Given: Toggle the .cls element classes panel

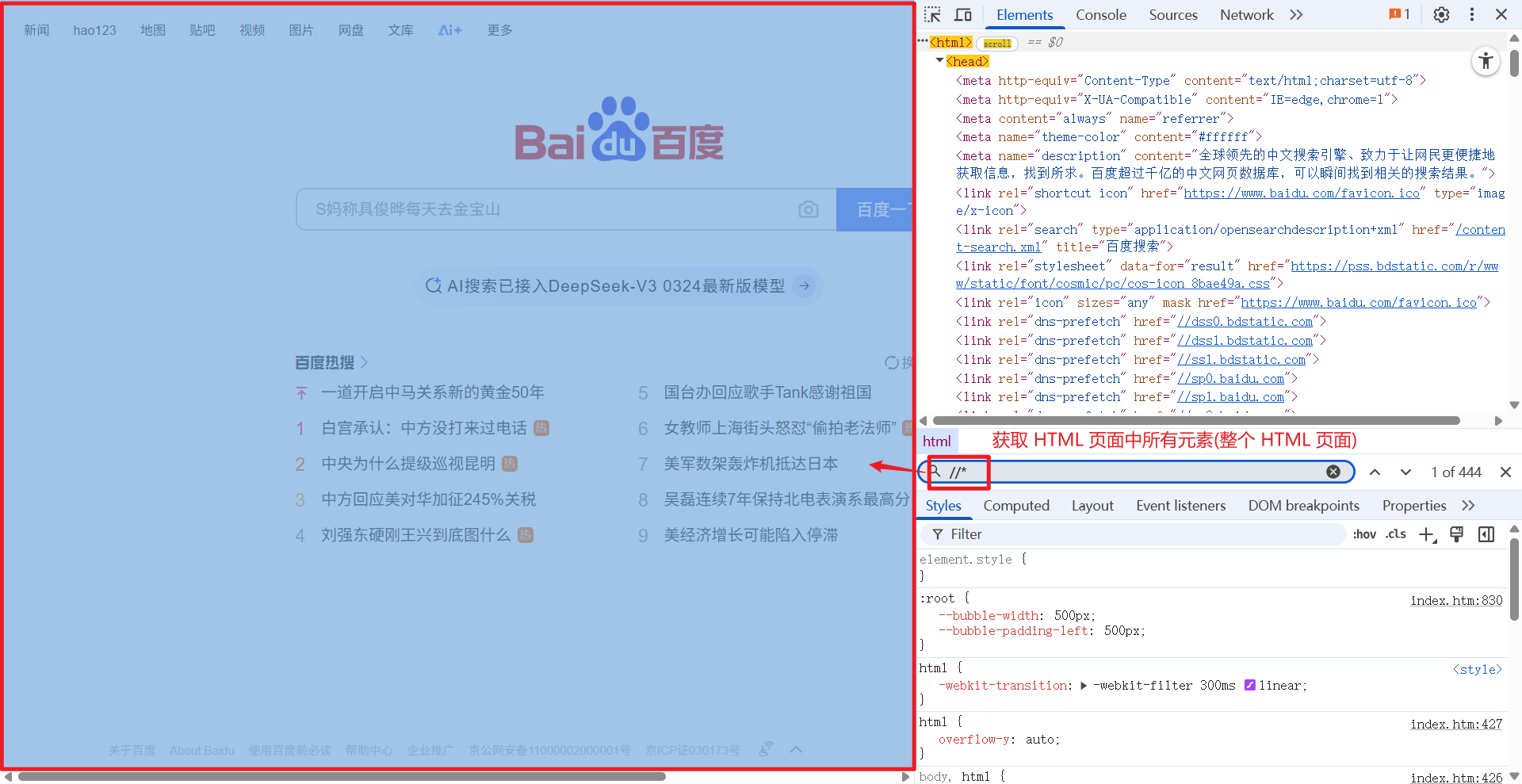Looking at the screenshot, I should coord(1396,534).
